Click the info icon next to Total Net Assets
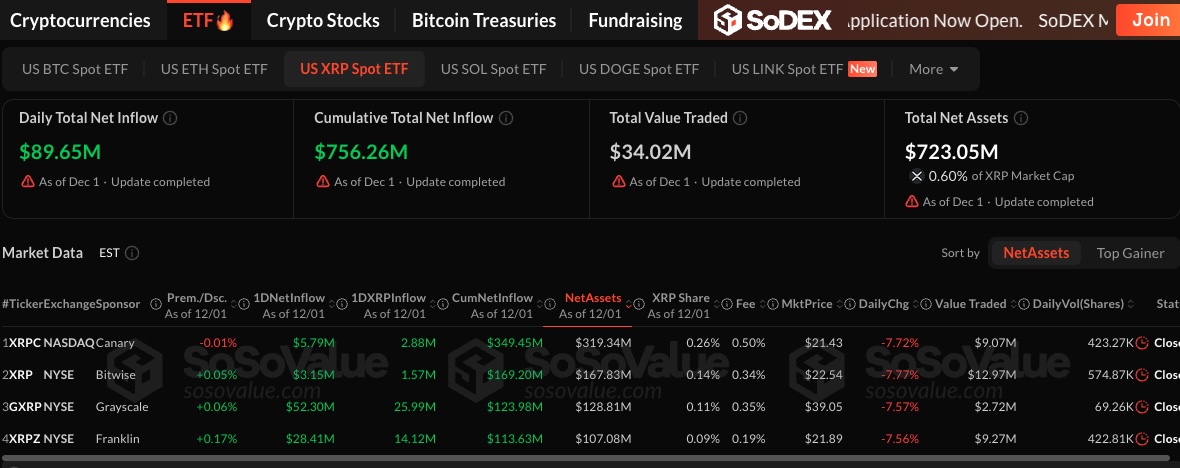The width and height of the screenshot is (1180, 468). (x=1020, y=118)
